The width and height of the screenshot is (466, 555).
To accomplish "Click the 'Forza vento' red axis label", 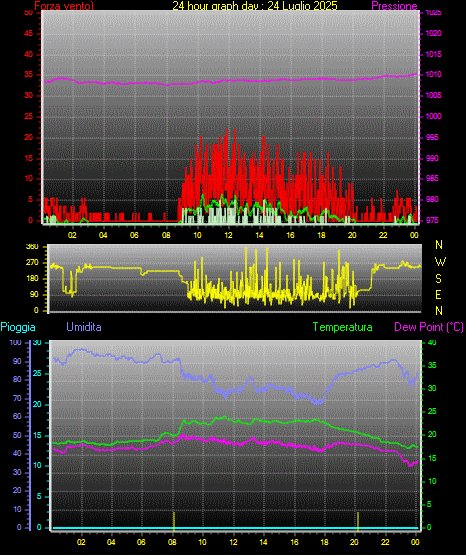I will coord(64,5).
